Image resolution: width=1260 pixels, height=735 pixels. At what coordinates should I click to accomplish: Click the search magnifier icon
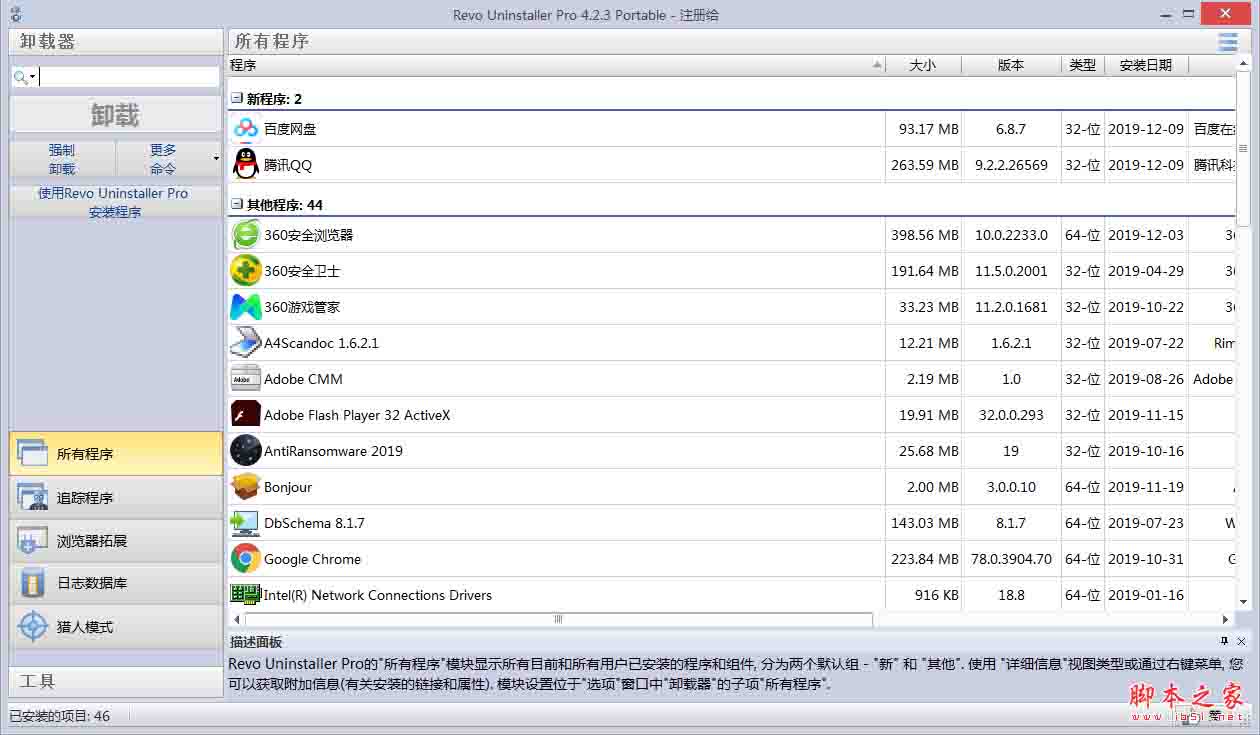point(20,75)
